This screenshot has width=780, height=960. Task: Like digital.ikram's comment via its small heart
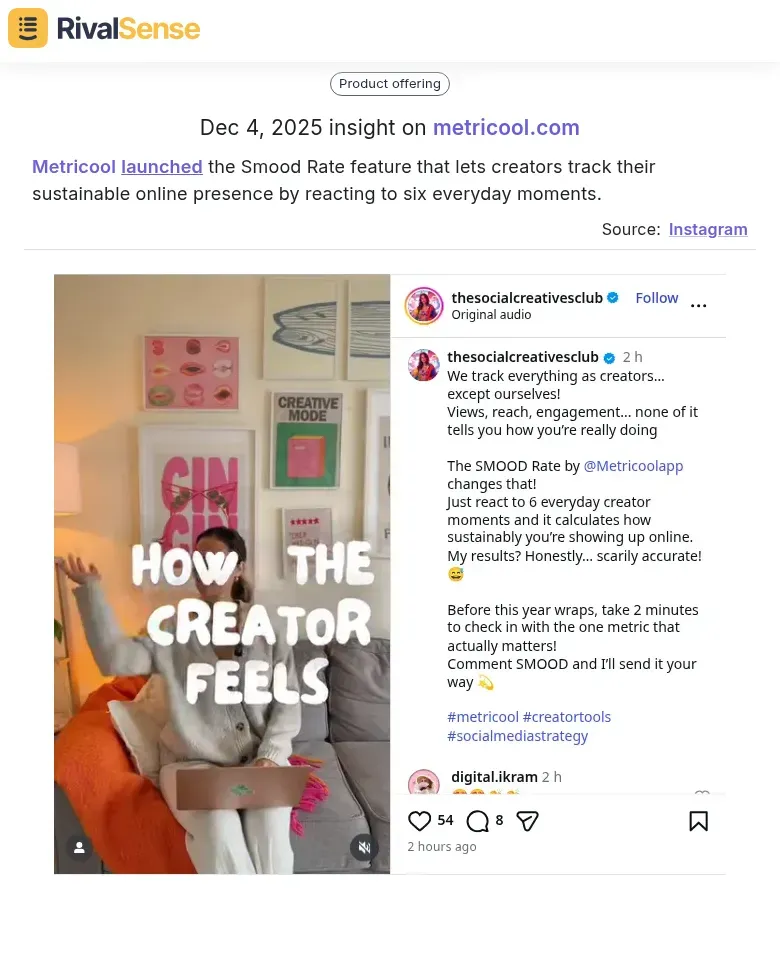point(702,796)
